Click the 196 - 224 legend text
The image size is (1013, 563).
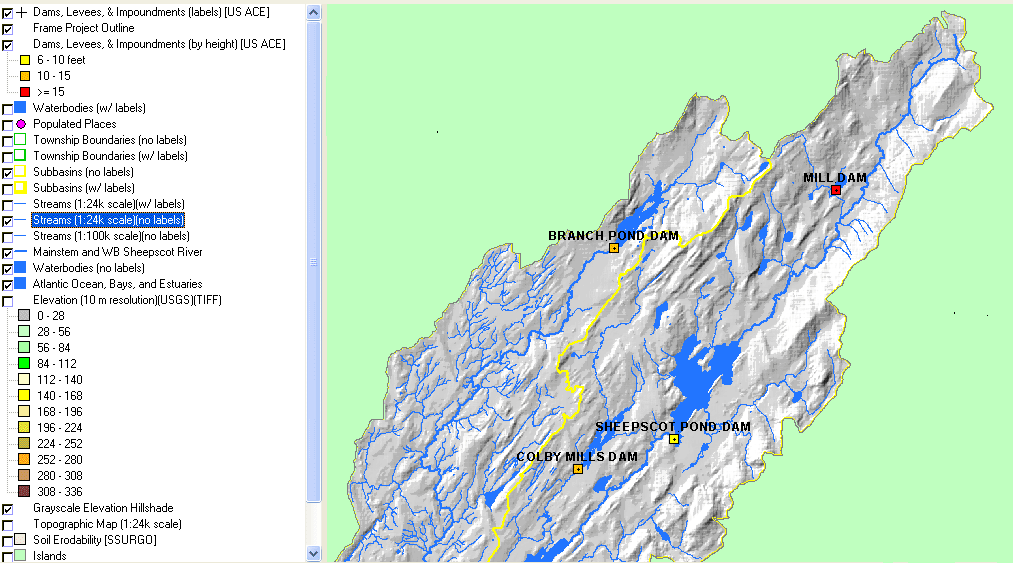tap(59, 428)
